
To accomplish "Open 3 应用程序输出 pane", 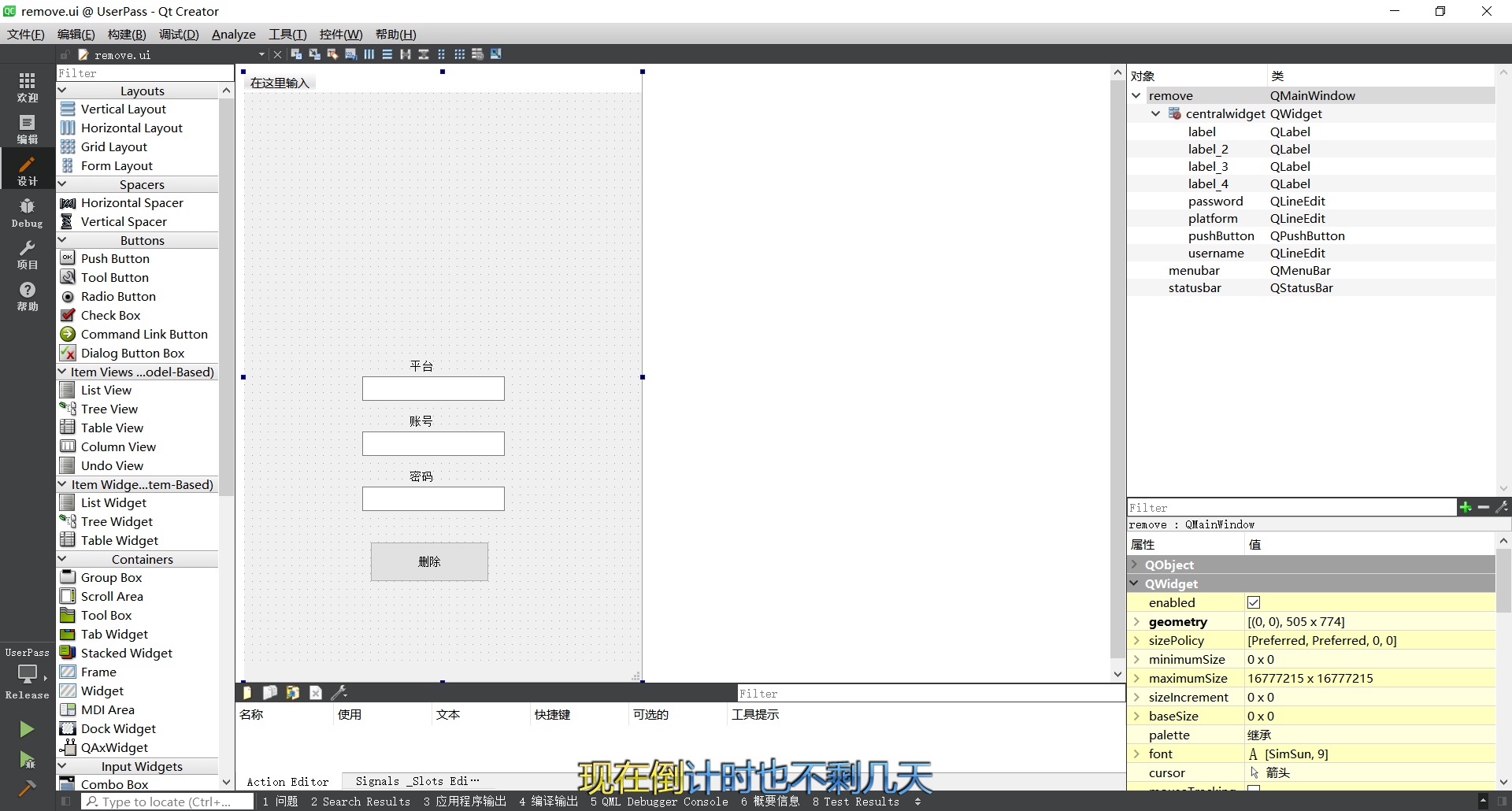I will (x=465, y=802).
